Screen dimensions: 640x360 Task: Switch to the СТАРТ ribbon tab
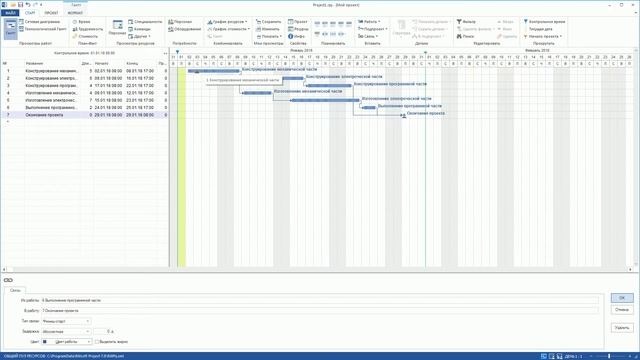(x=30, y=13)
